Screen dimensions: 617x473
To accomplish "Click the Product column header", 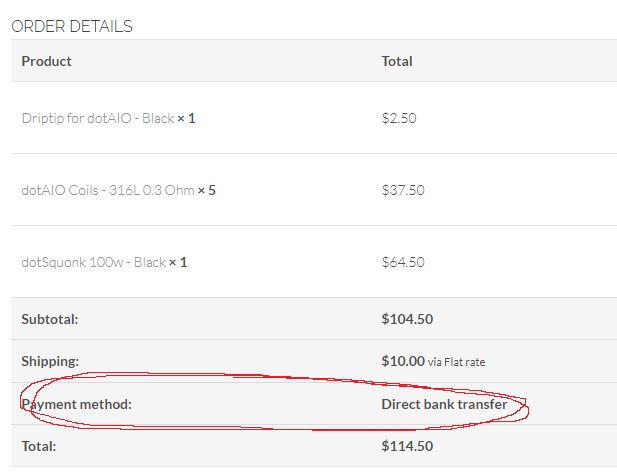I will [46, 61].
